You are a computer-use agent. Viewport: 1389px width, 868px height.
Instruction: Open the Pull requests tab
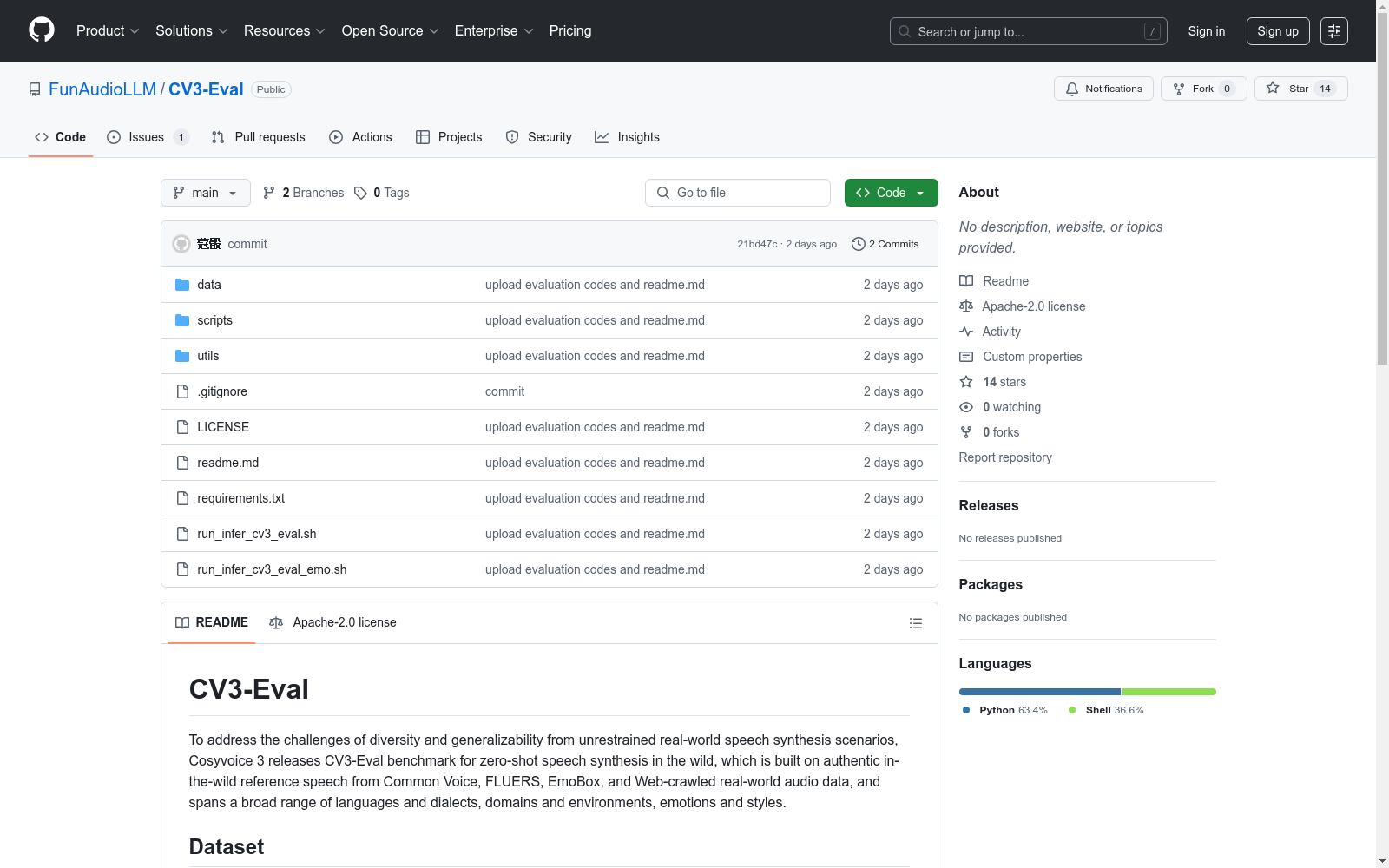pos(259,137)
